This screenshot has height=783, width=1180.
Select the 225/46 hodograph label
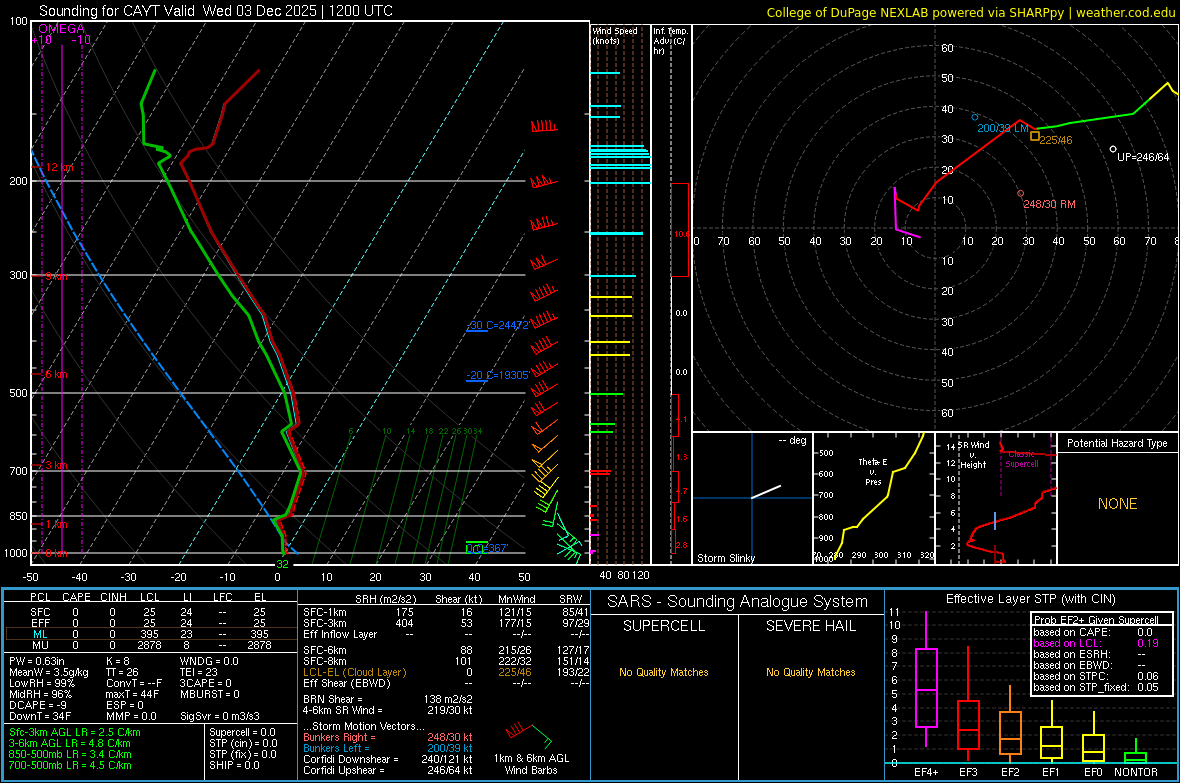click(x=1056, y=140)
